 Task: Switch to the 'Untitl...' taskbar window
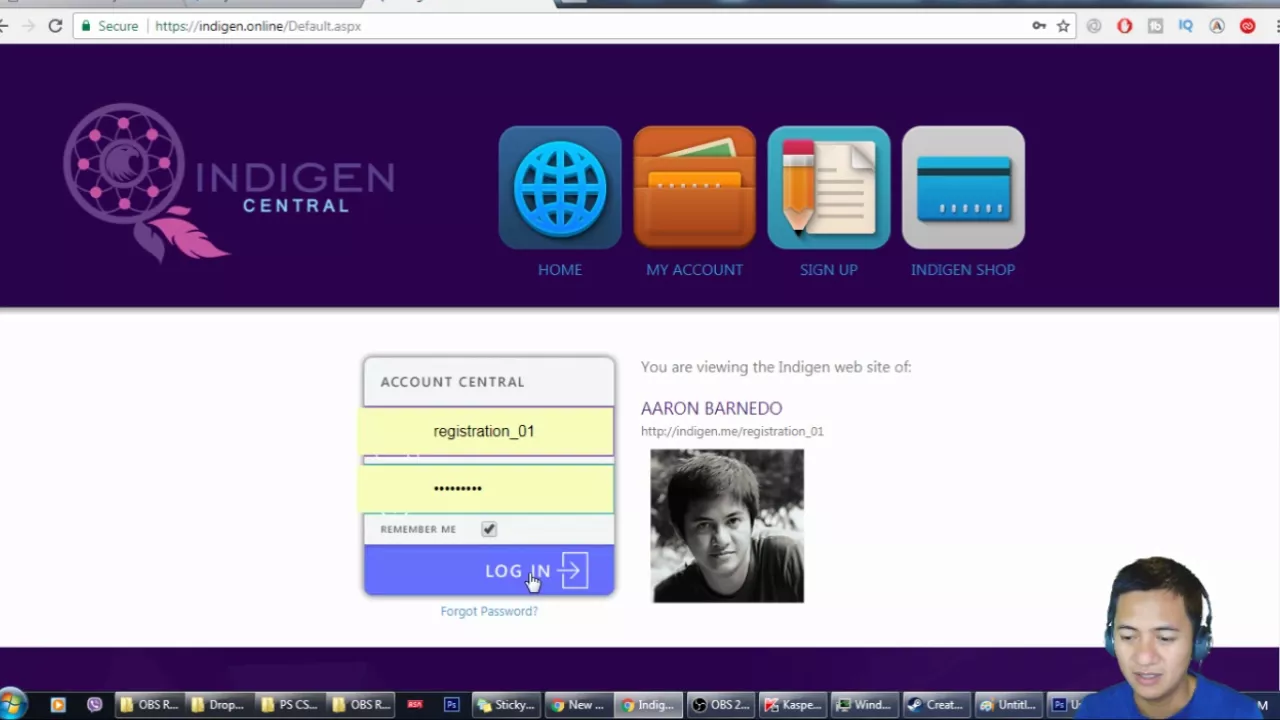(1009, 705)
